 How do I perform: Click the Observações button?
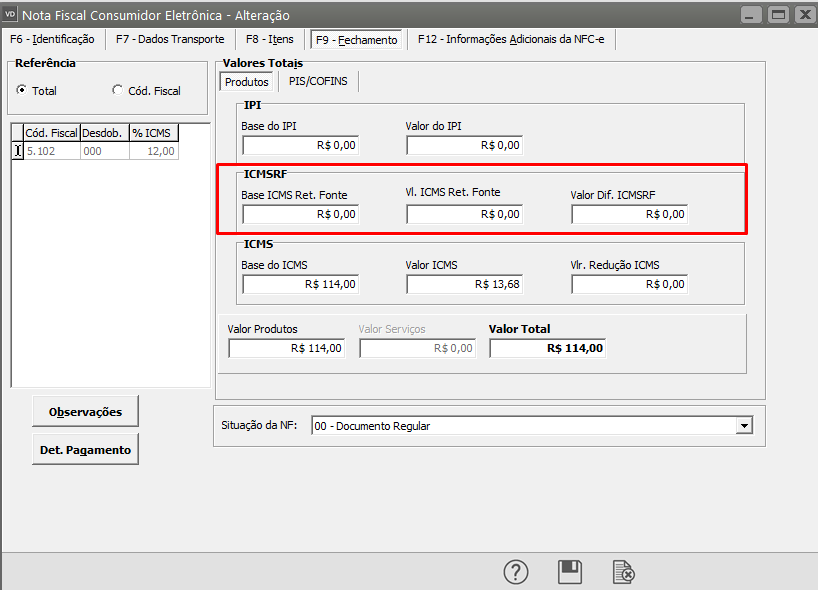coord(86,411)
